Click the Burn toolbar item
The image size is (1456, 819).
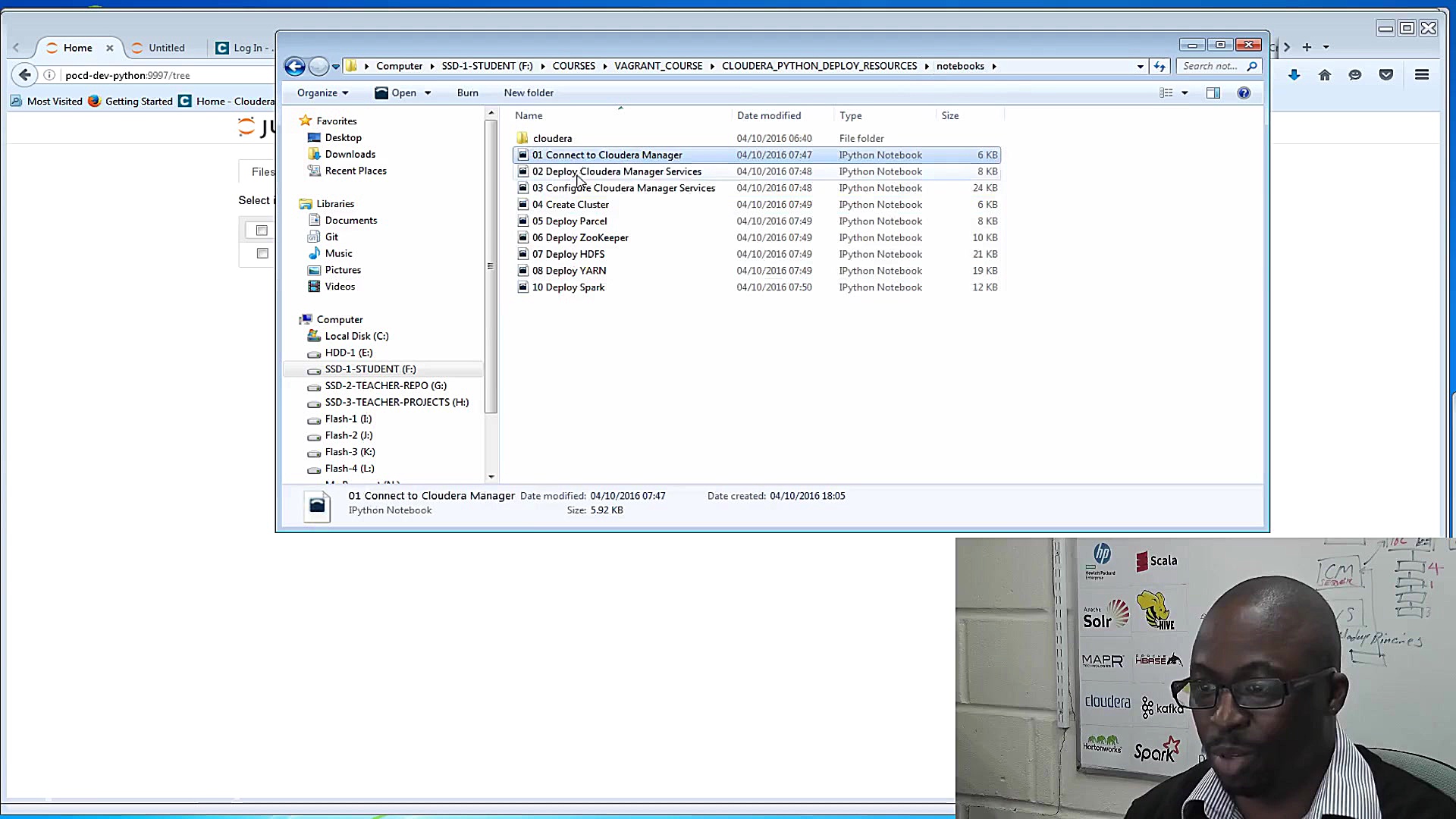468,93
